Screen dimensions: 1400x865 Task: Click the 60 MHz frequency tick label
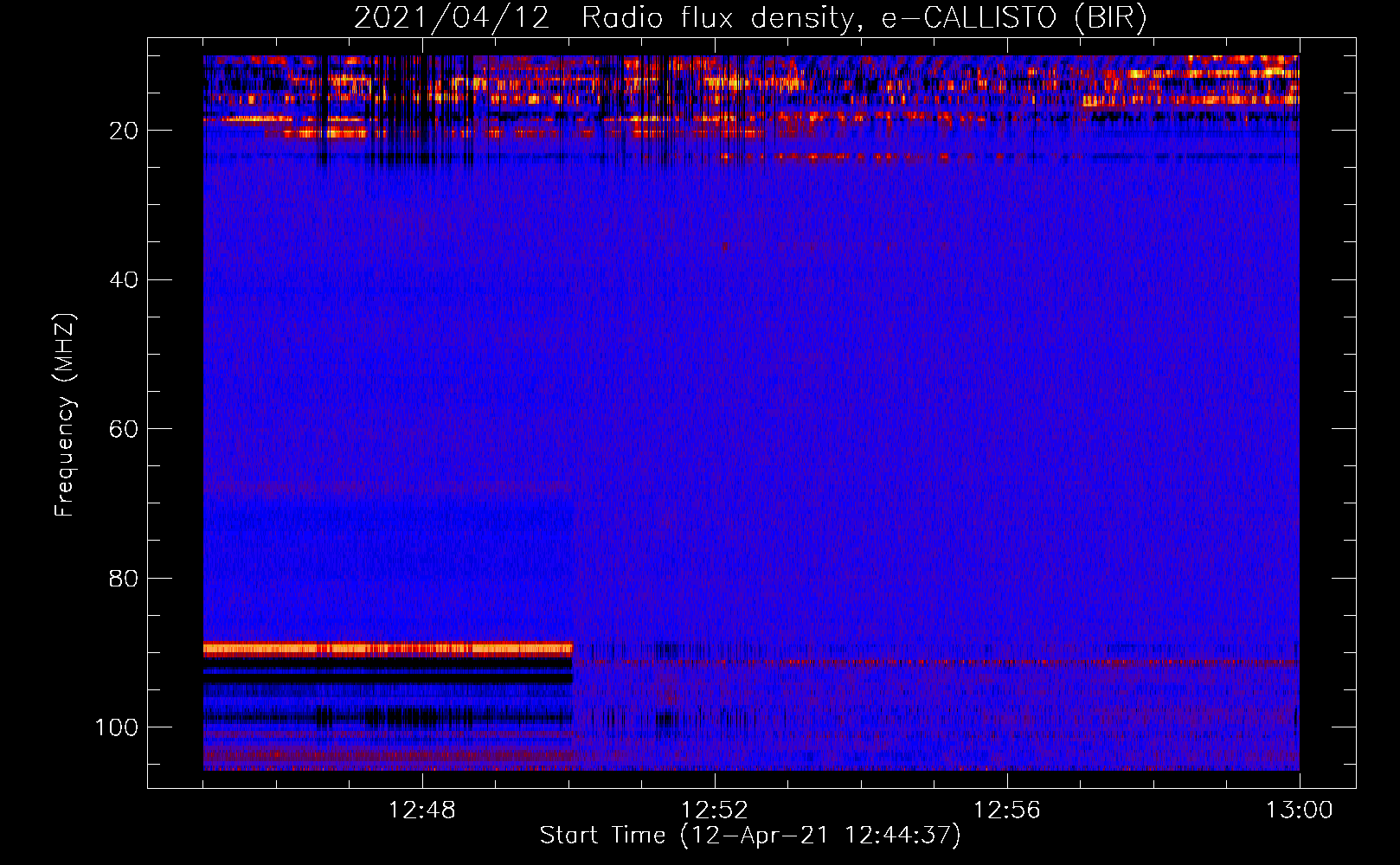[123, 429]
